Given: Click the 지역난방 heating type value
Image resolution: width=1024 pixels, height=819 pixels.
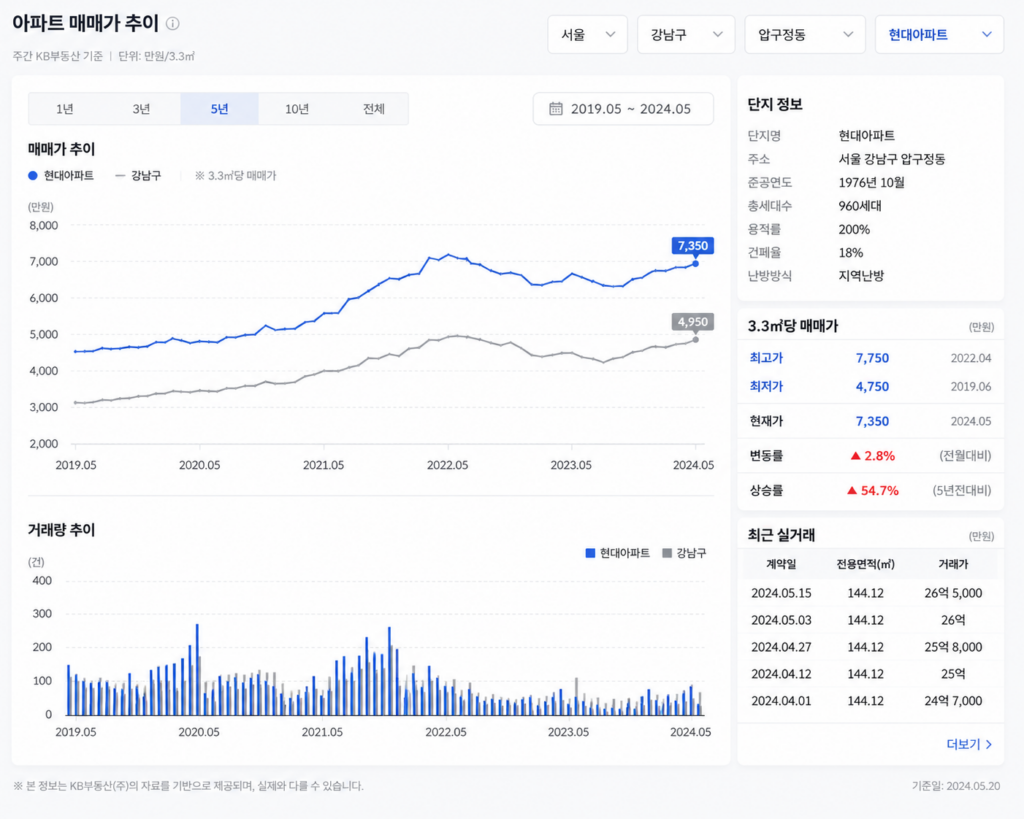Looking at the screenshot, I should (x=861, y=276).
